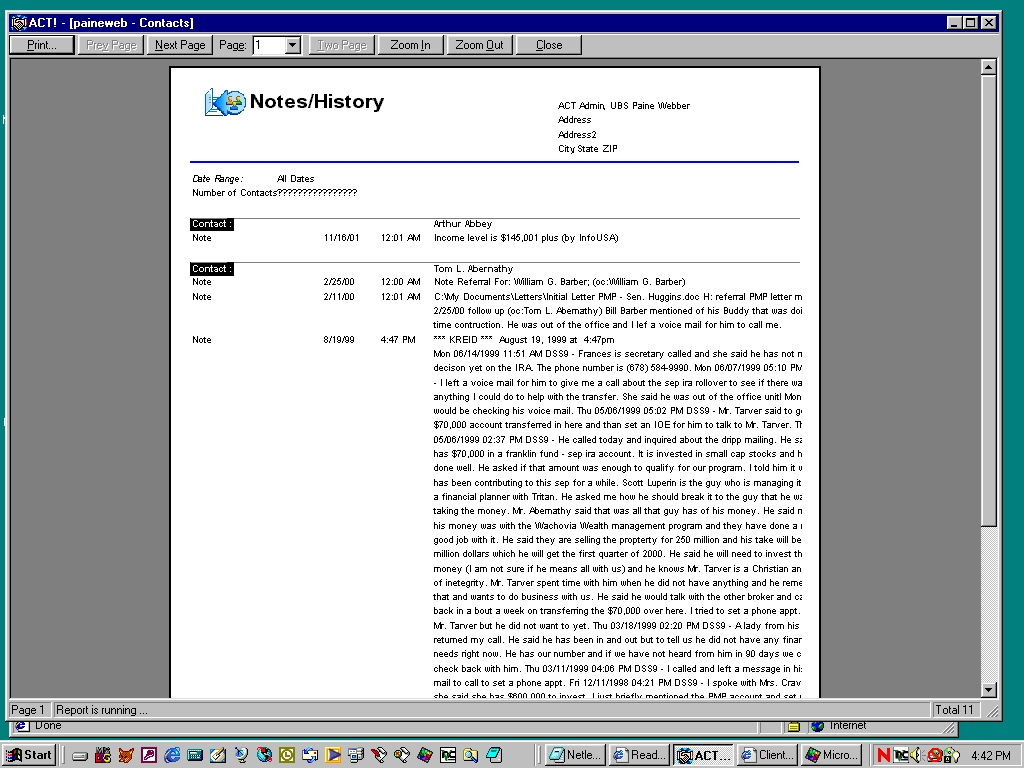
Task: Click the City State ZIP line
Action: point(587,149)
